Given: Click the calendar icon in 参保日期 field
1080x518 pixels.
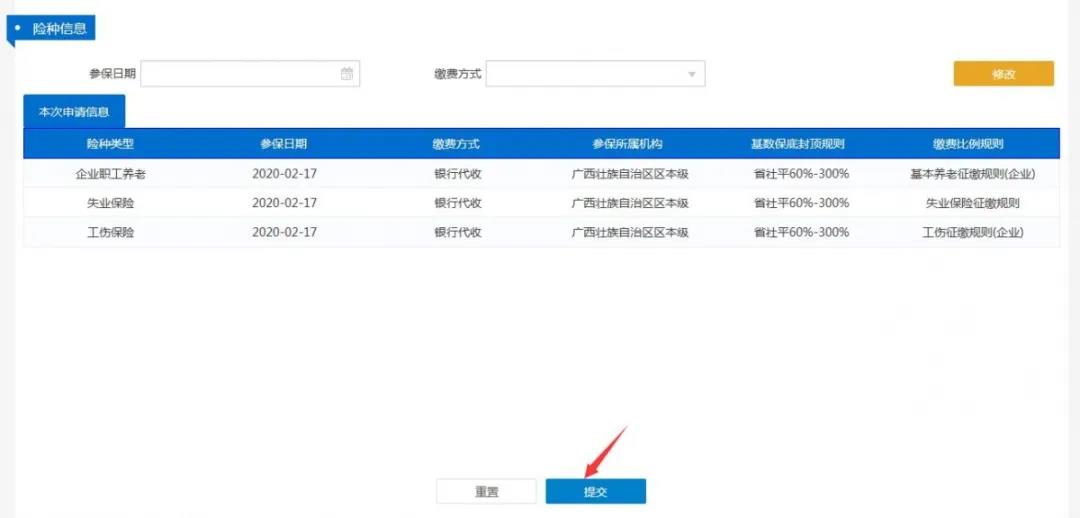Looking at the screenshot, I should (347, 74).
